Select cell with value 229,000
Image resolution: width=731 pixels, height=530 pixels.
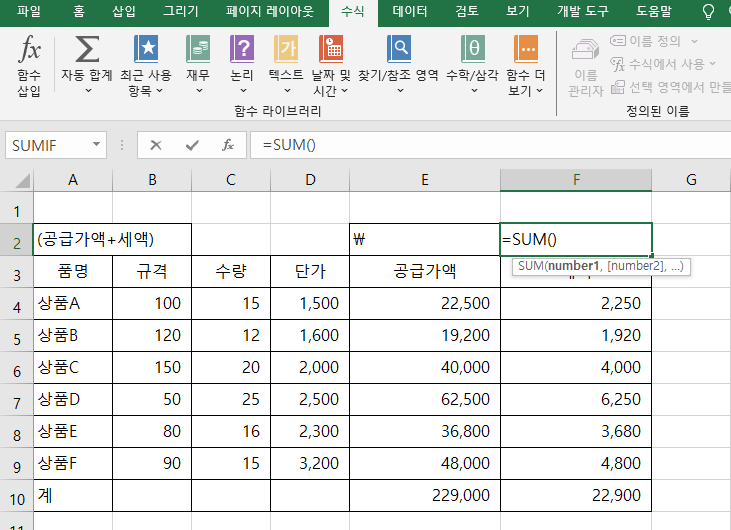[425, 496]
